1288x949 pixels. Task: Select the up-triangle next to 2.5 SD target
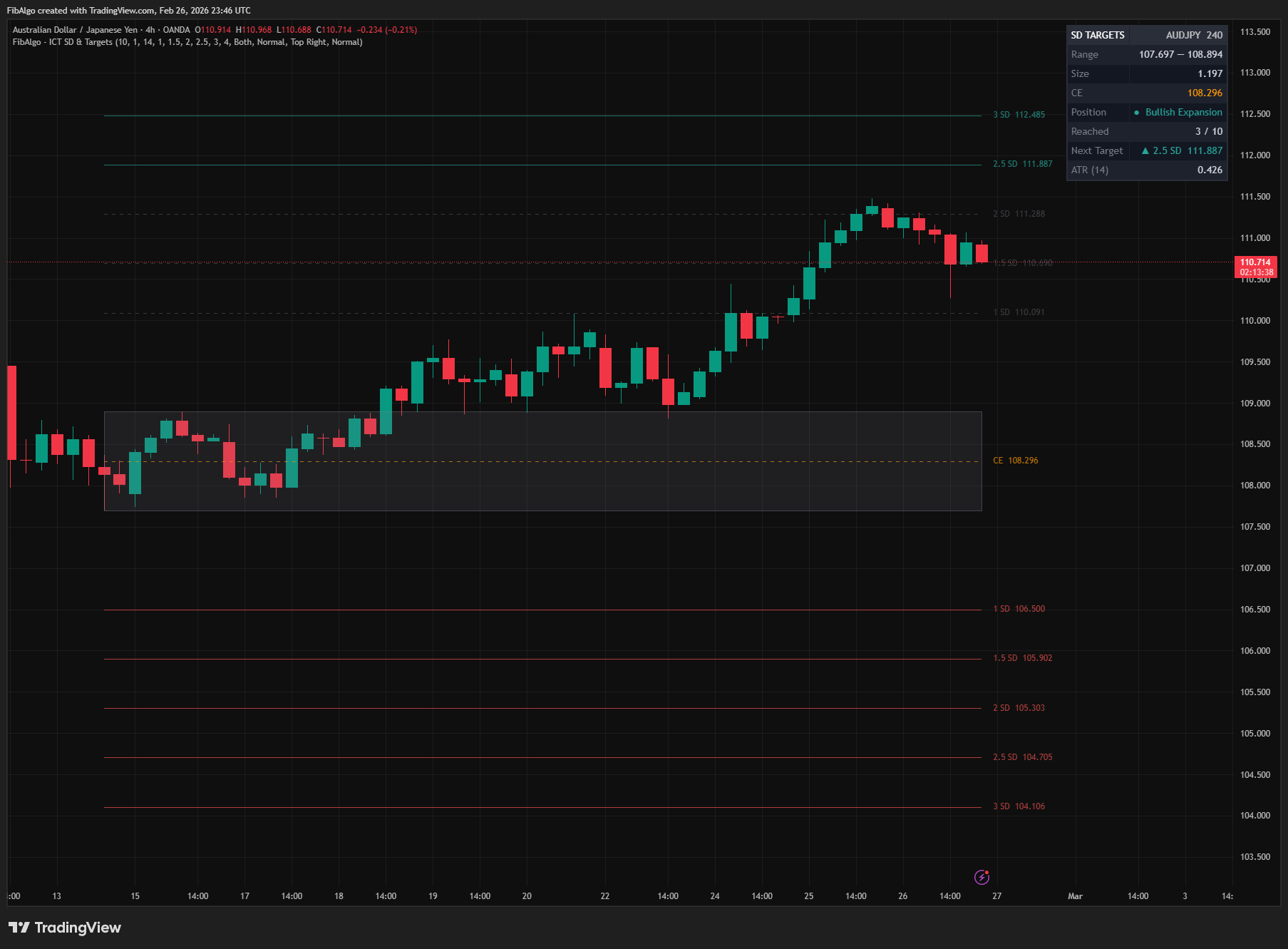[x=1146, y=150]
